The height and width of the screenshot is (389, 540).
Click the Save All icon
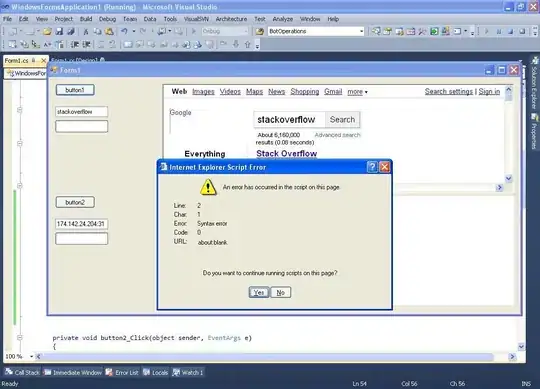[71, 32]
